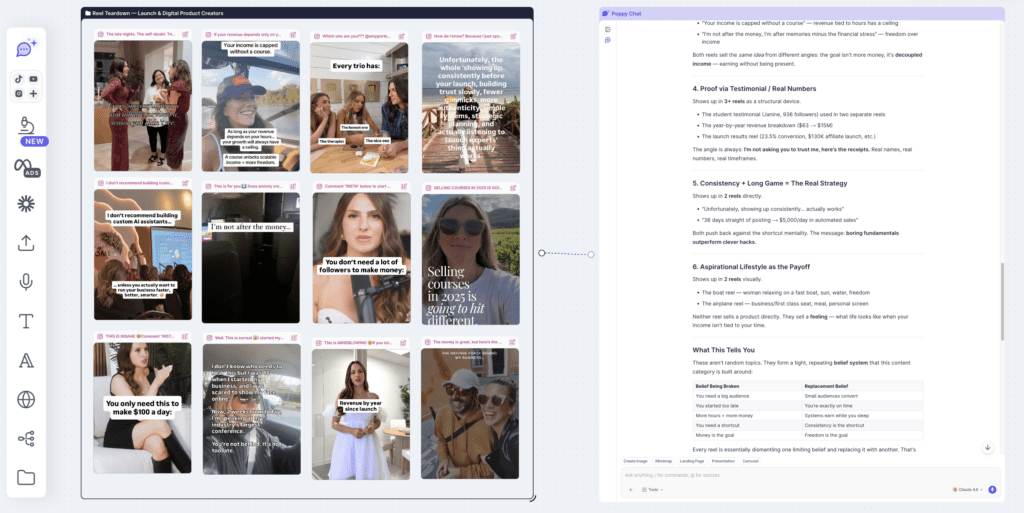Click the Mindmap suggestion chip
The height and width of the screenshot is (513, 1024).
point(664,461)
